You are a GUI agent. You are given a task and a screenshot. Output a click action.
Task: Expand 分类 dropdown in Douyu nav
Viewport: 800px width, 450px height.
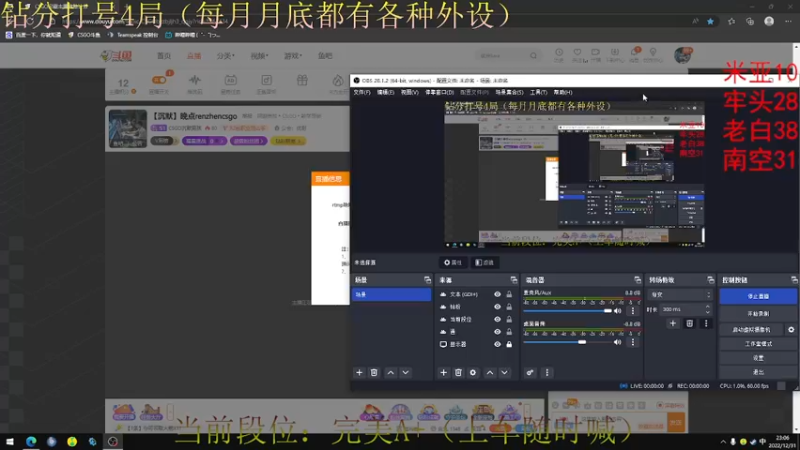click(x=225, y=56)
